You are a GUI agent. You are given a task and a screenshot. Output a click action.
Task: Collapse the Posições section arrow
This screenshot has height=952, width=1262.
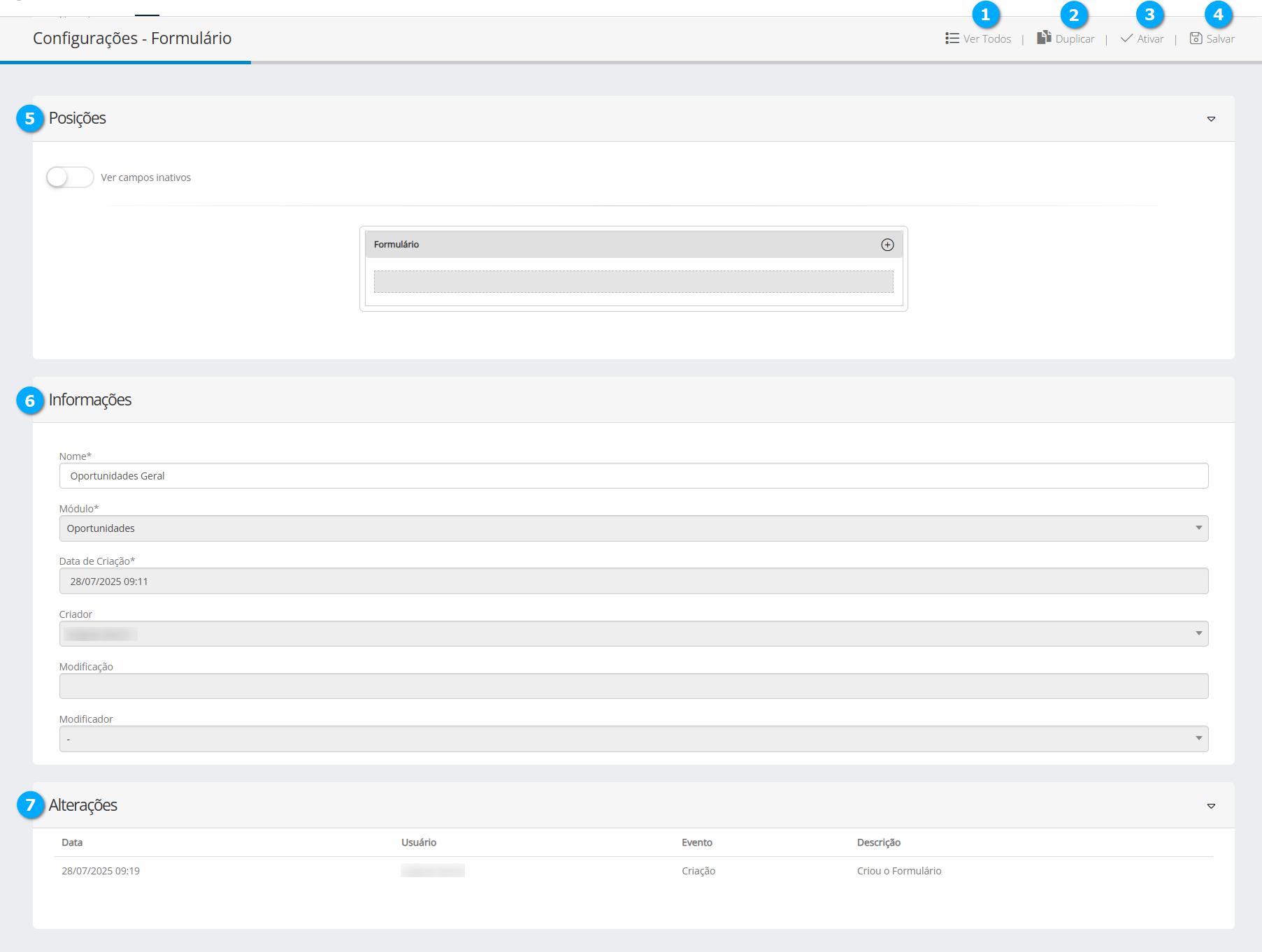1211,120
